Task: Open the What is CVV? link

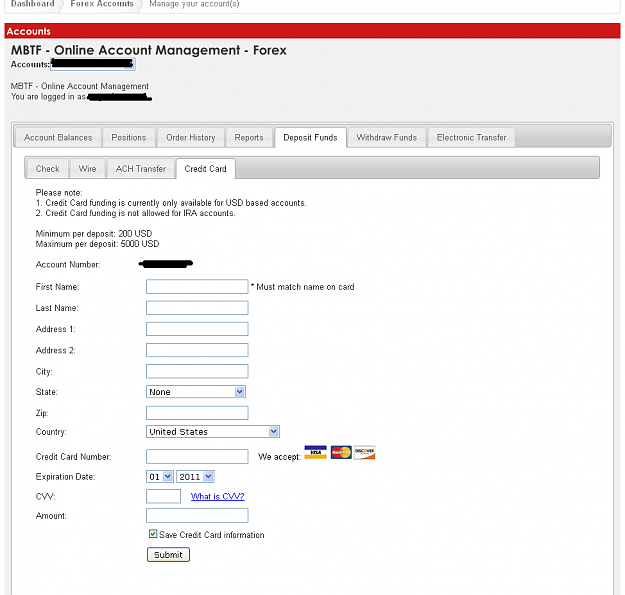Action: pyautogui.click(x=217, y=496)
